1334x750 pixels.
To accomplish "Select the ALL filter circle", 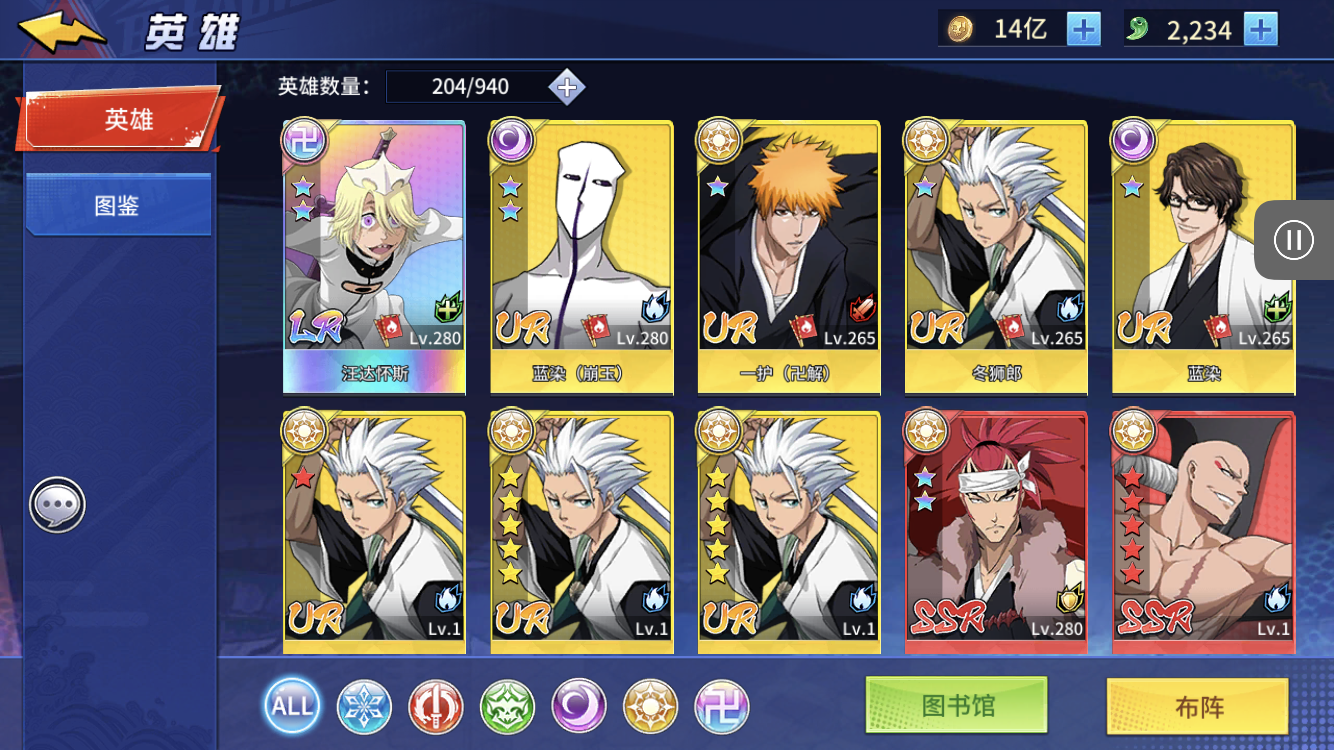I will click(x=292, y=706).
